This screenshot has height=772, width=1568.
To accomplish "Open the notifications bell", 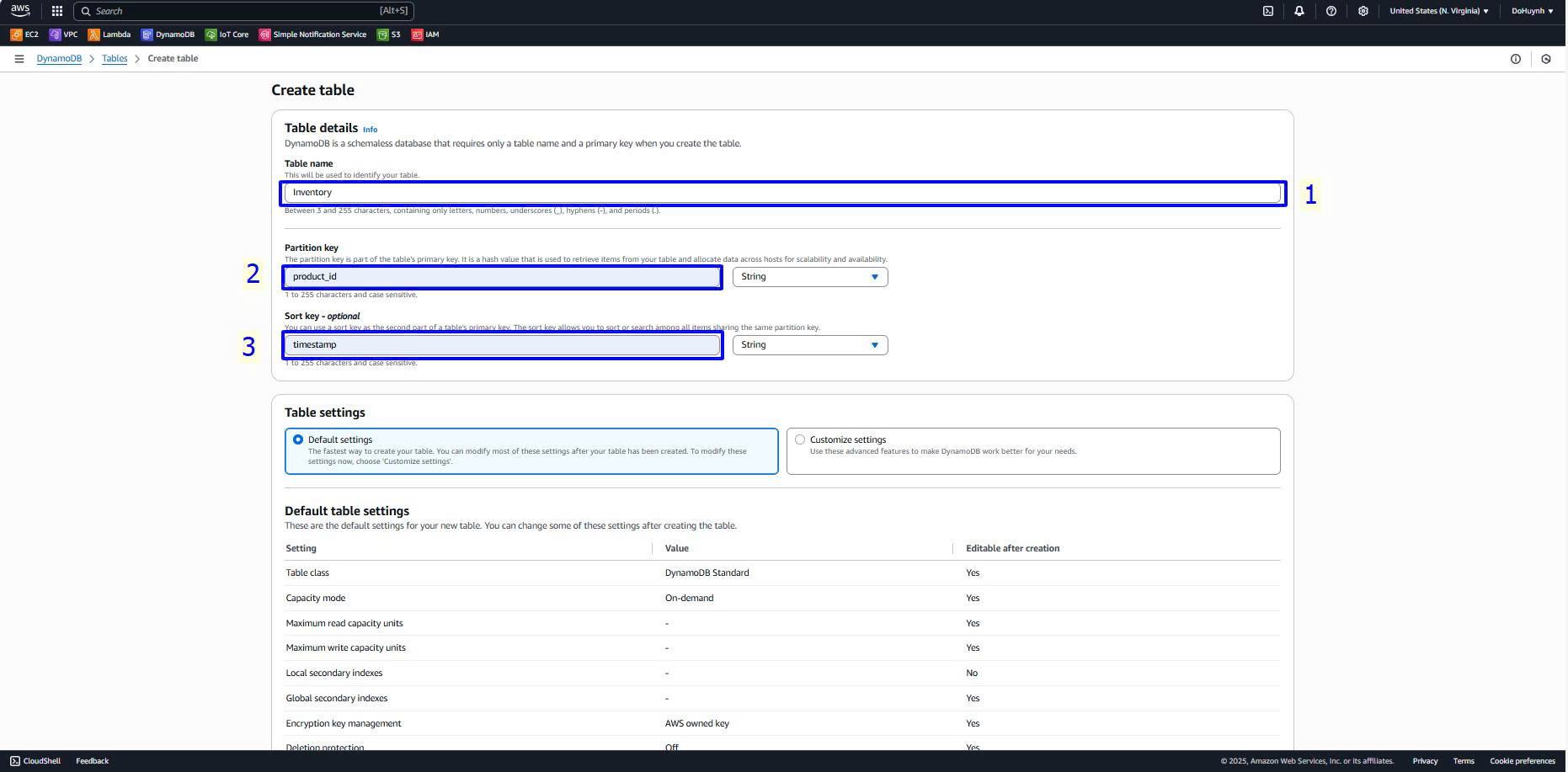I will [1299, 11].
